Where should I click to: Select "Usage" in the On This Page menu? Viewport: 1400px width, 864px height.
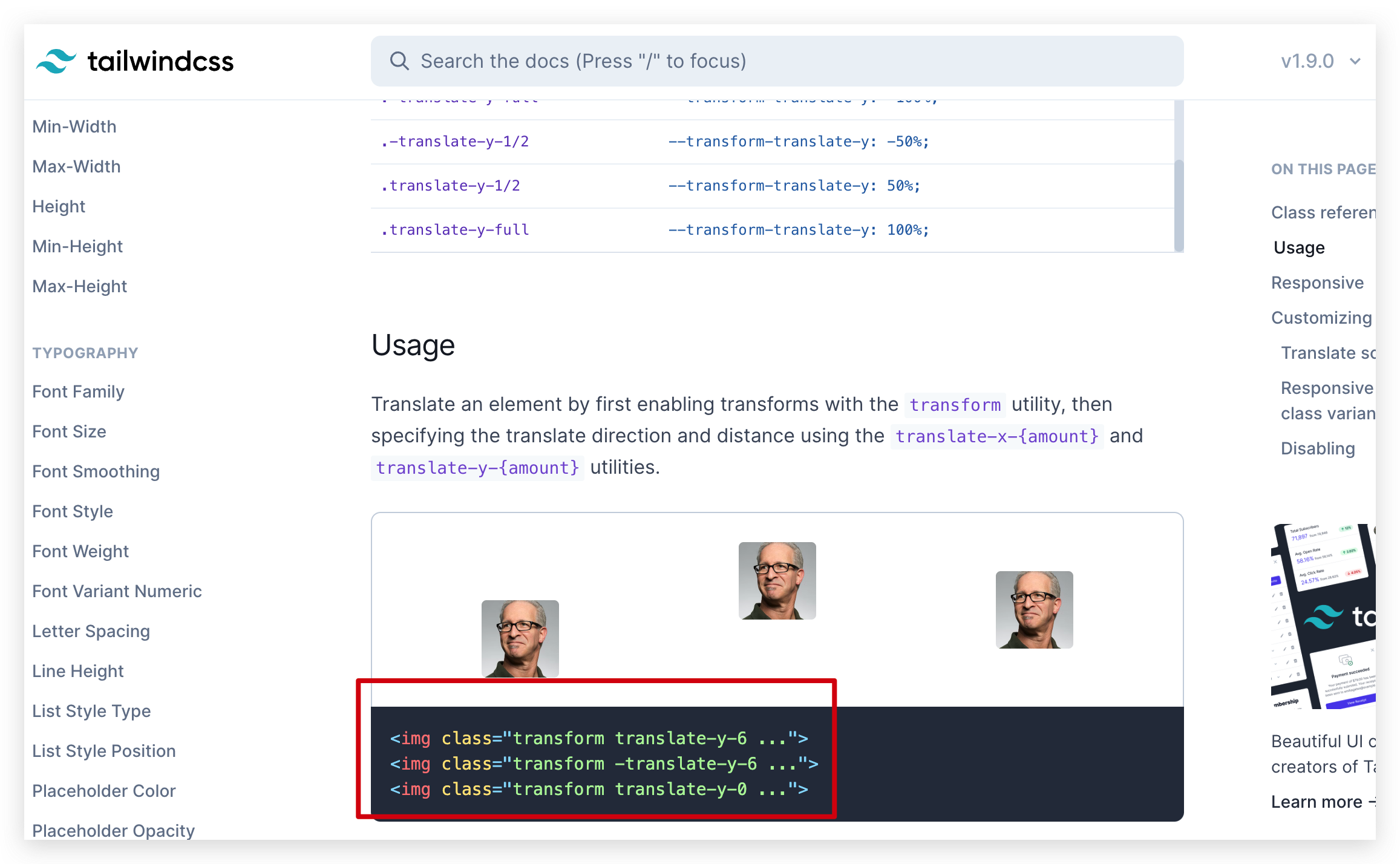1298,247
